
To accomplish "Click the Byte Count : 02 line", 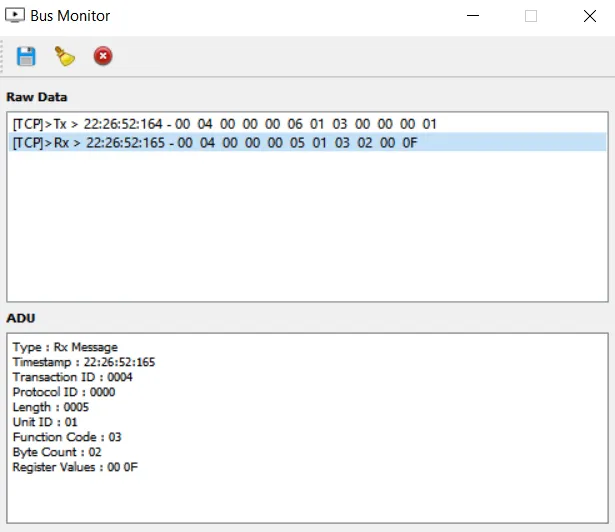I will (x=57, y=452).
